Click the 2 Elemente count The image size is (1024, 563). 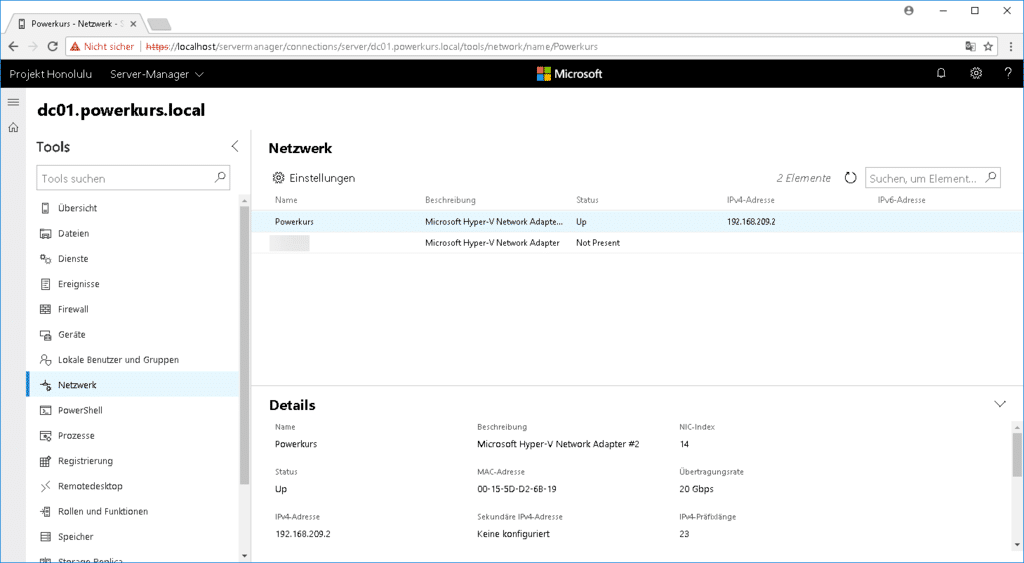coord(803,178)
